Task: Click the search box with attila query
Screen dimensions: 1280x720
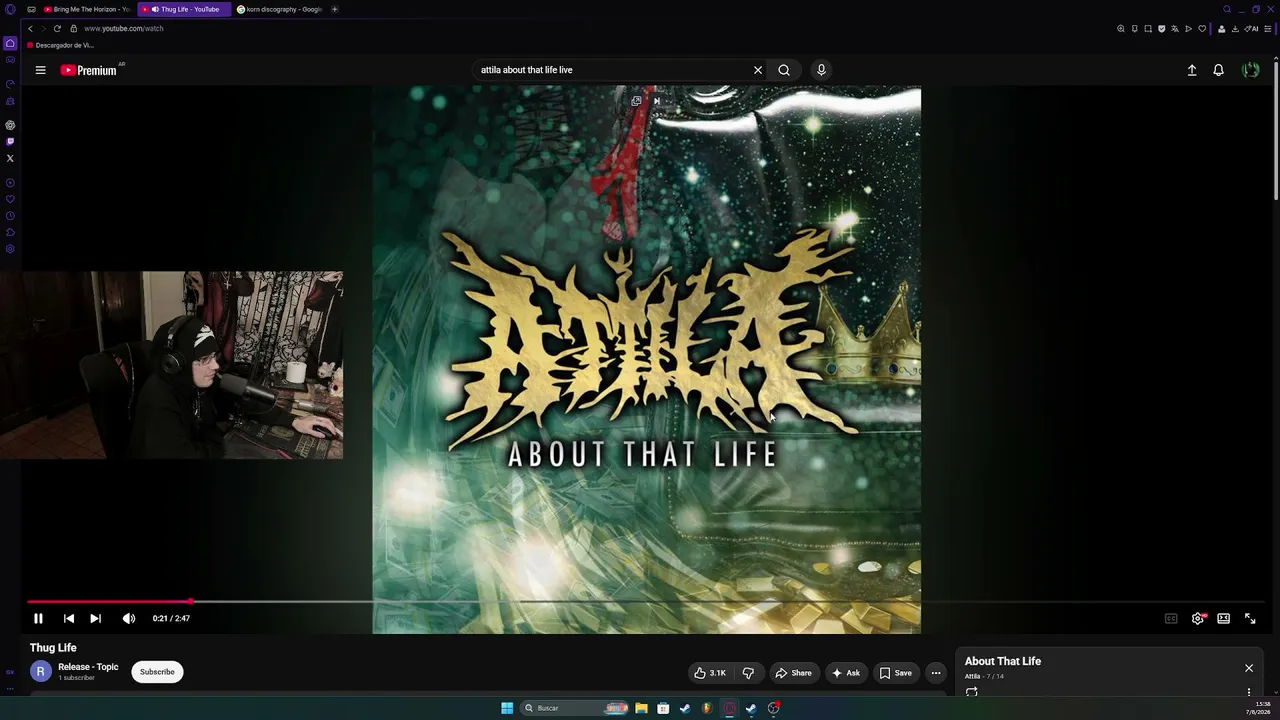Action: point(612,70)
